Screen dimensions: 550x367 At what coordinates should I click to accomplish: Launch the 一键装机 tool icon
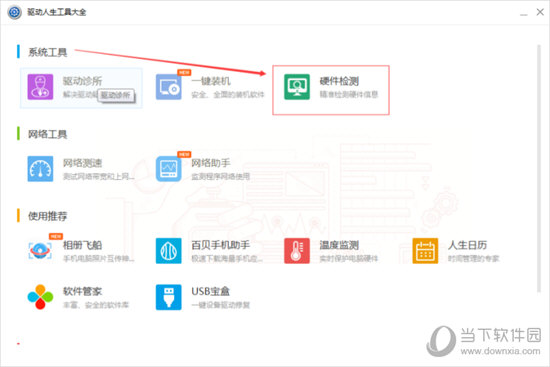click(169, 87)
